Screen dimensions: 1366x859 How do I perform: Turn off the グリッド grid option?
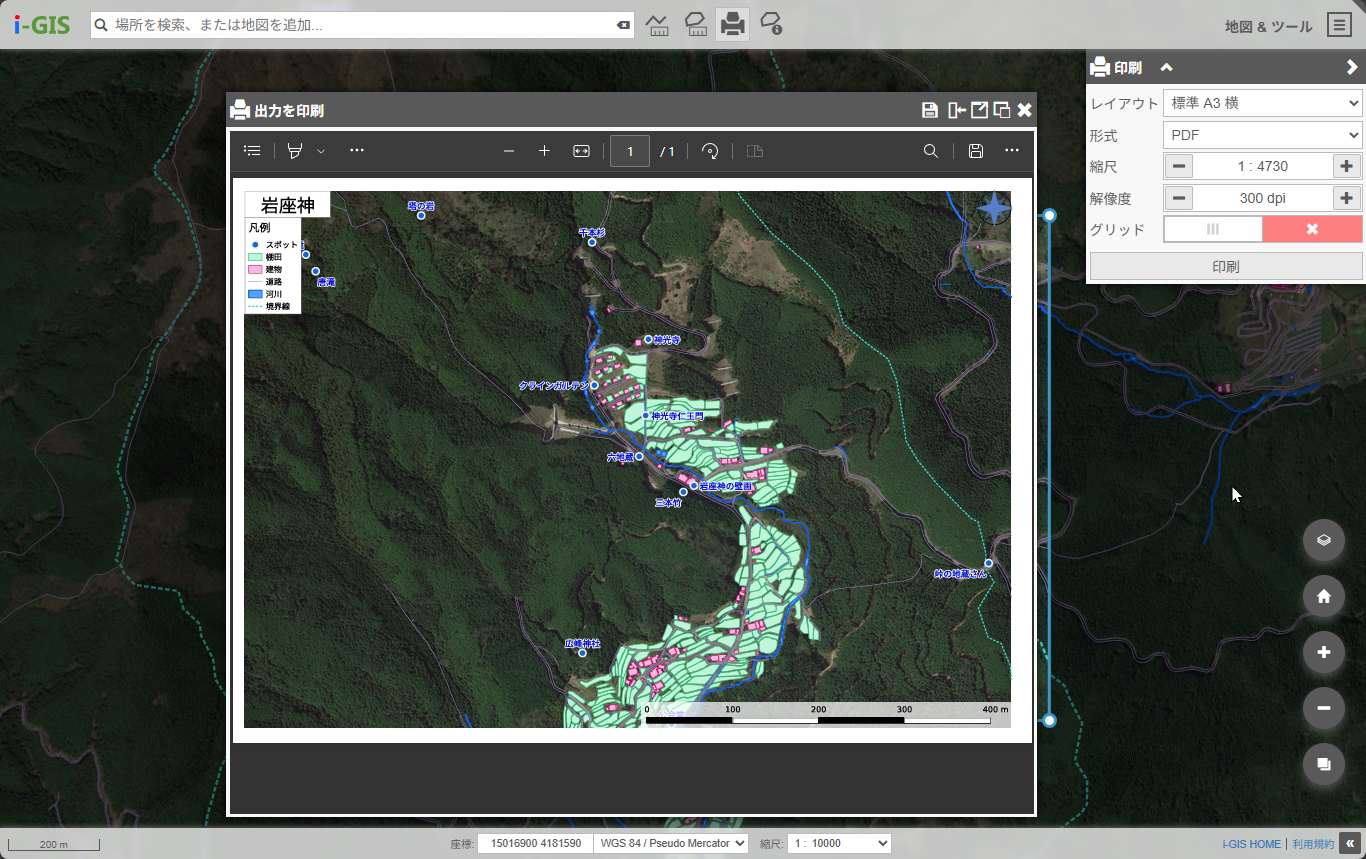pos(1312,229)
